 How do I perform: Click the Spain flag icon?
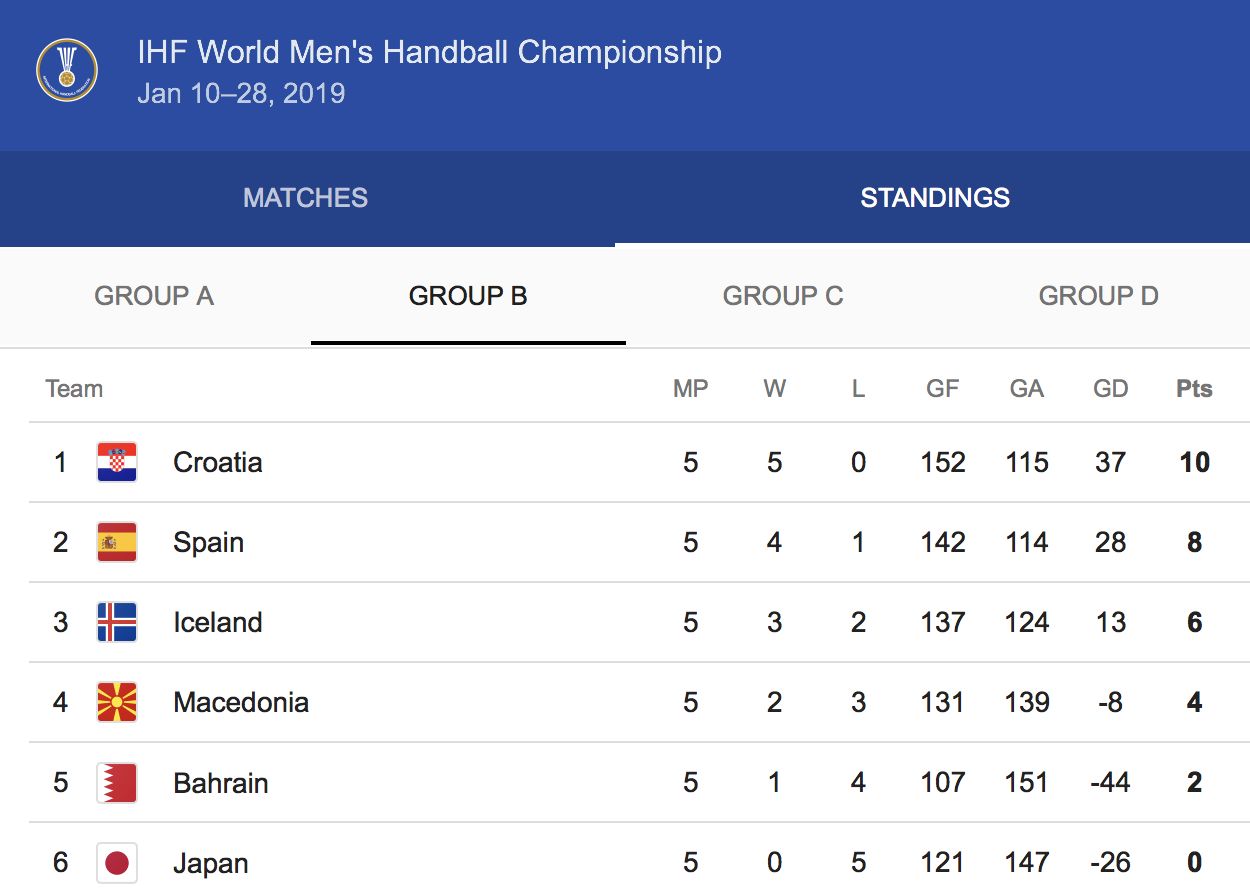(x=117, y=542)
